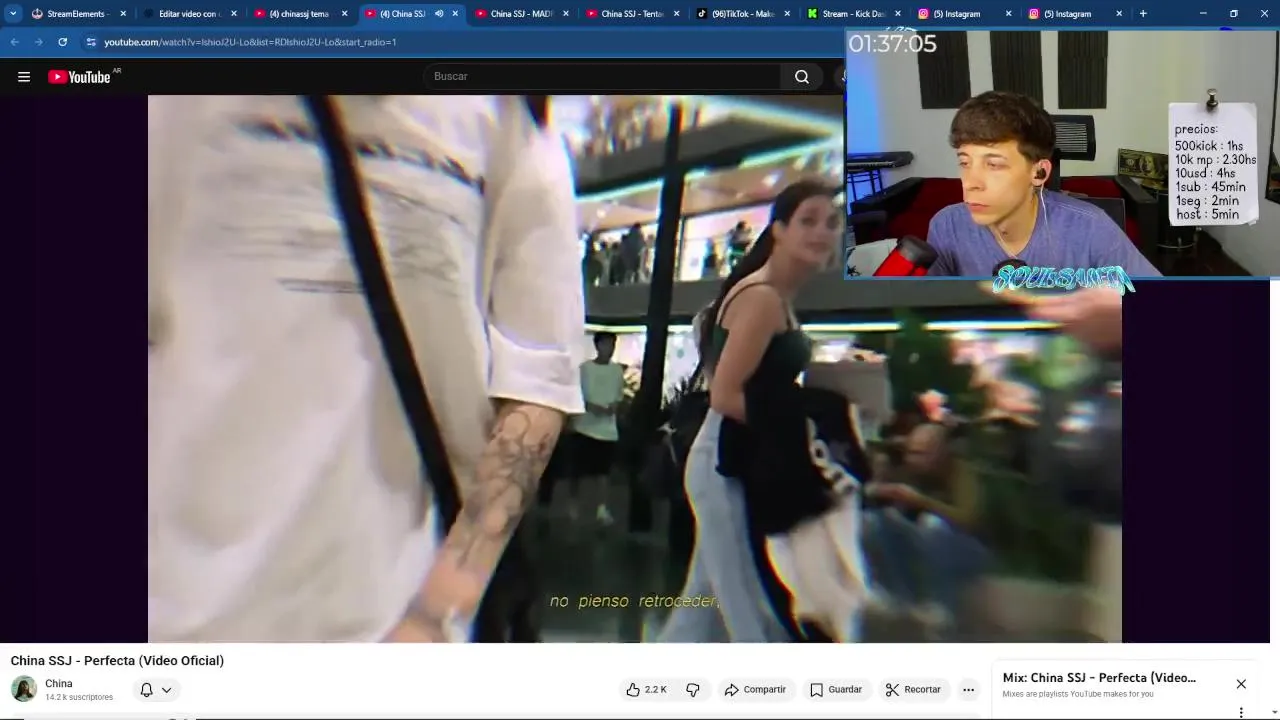
Task: Go forward in browser history
Action: click(x=38, y=42)
